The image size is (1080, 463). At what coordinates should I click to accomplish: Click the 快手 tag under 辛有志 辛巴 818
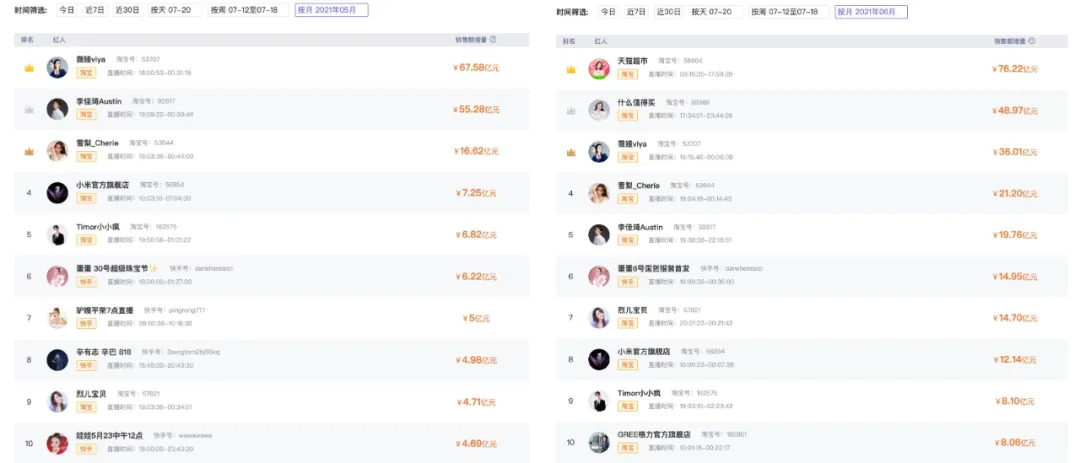(x=86, y=365)
